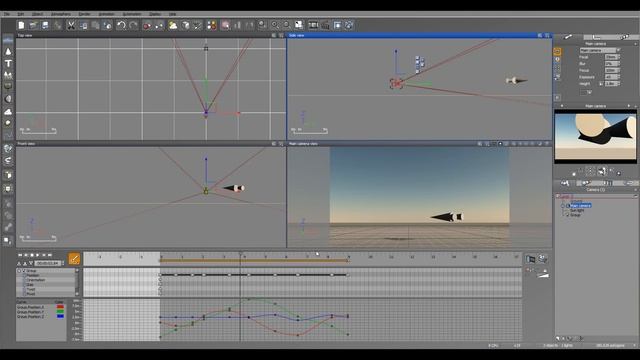
Task: Create a new scene with the New icon
Action: [21, 25]
